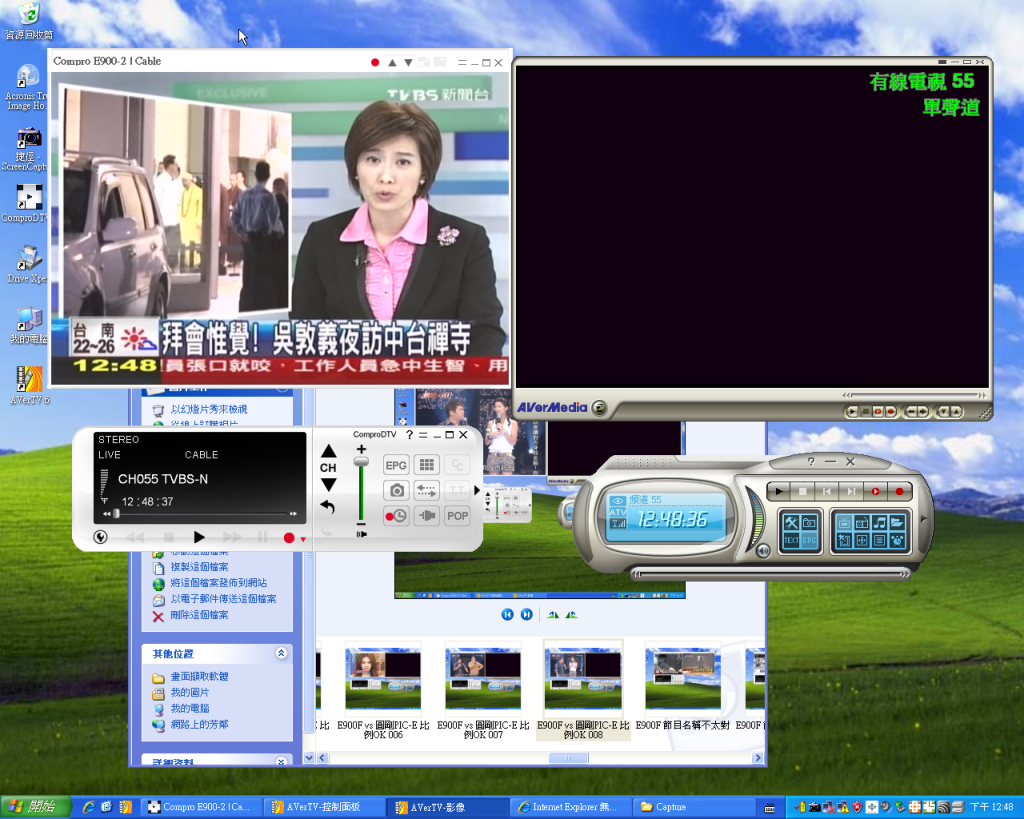This screenshot has height=819, width=1024.
Task: Enable POP mode in ComproDTV
Action: [457, 516]
